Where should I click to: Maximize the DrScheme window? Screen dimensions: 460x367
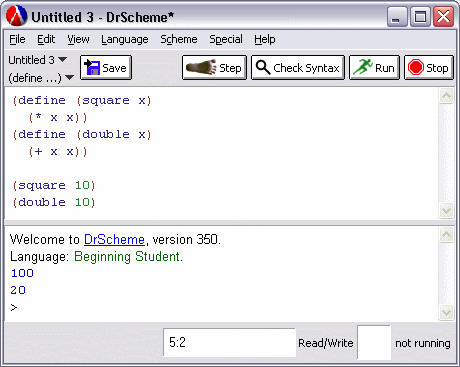(420, 16)
